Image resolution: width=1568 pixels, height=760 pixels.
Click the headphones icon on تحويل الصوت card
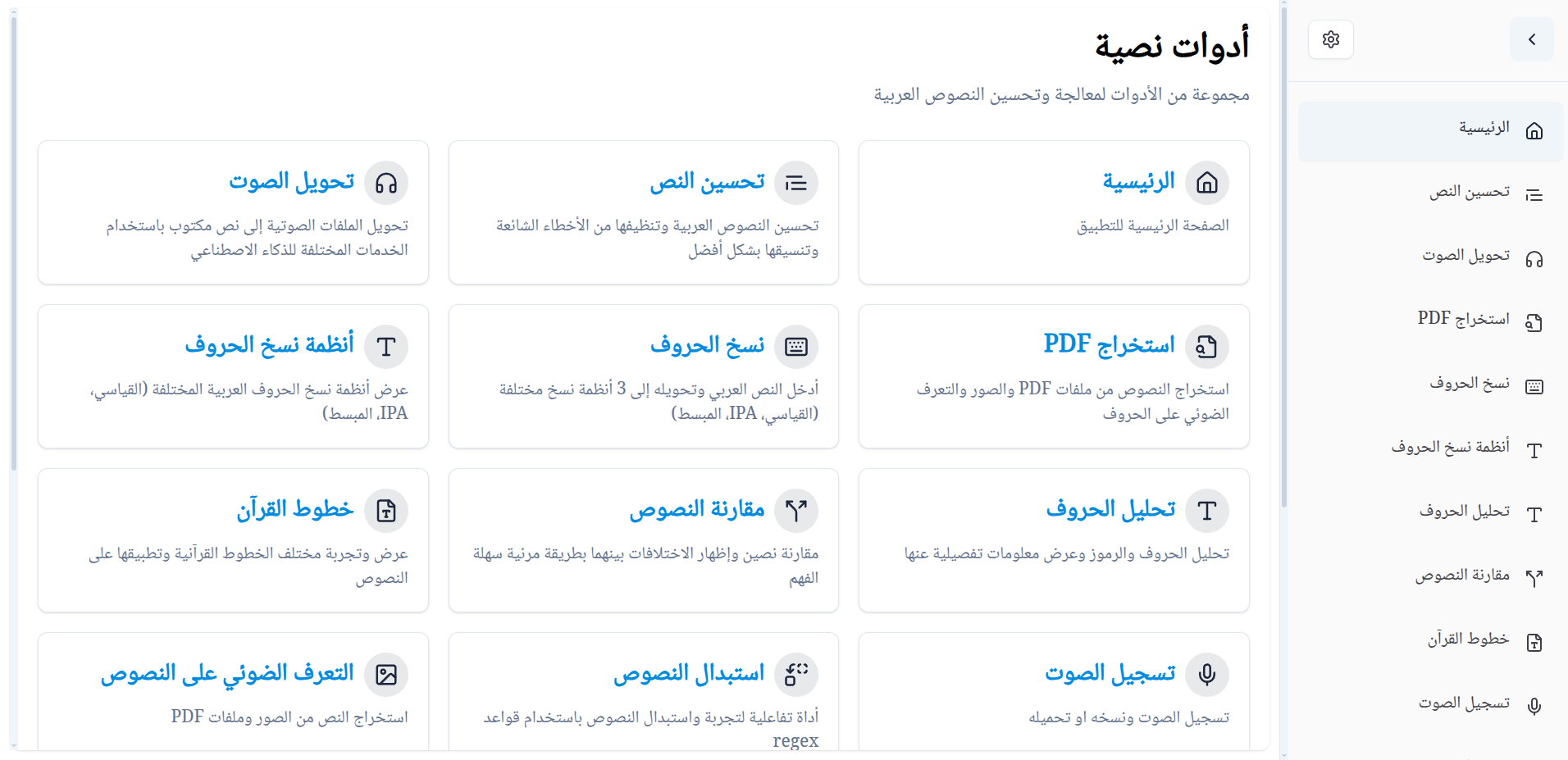(386, 183)
